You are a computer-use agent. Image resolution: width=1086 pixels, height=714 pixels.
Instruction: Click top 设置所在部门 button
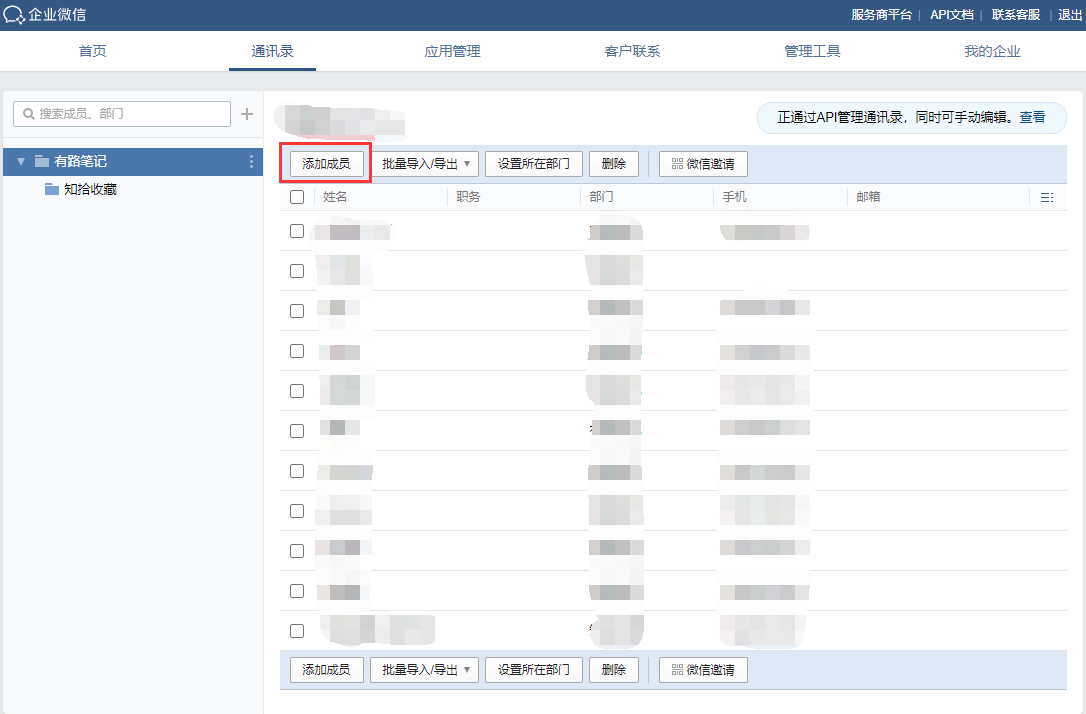pyautogui.click(x=534, y=164)
